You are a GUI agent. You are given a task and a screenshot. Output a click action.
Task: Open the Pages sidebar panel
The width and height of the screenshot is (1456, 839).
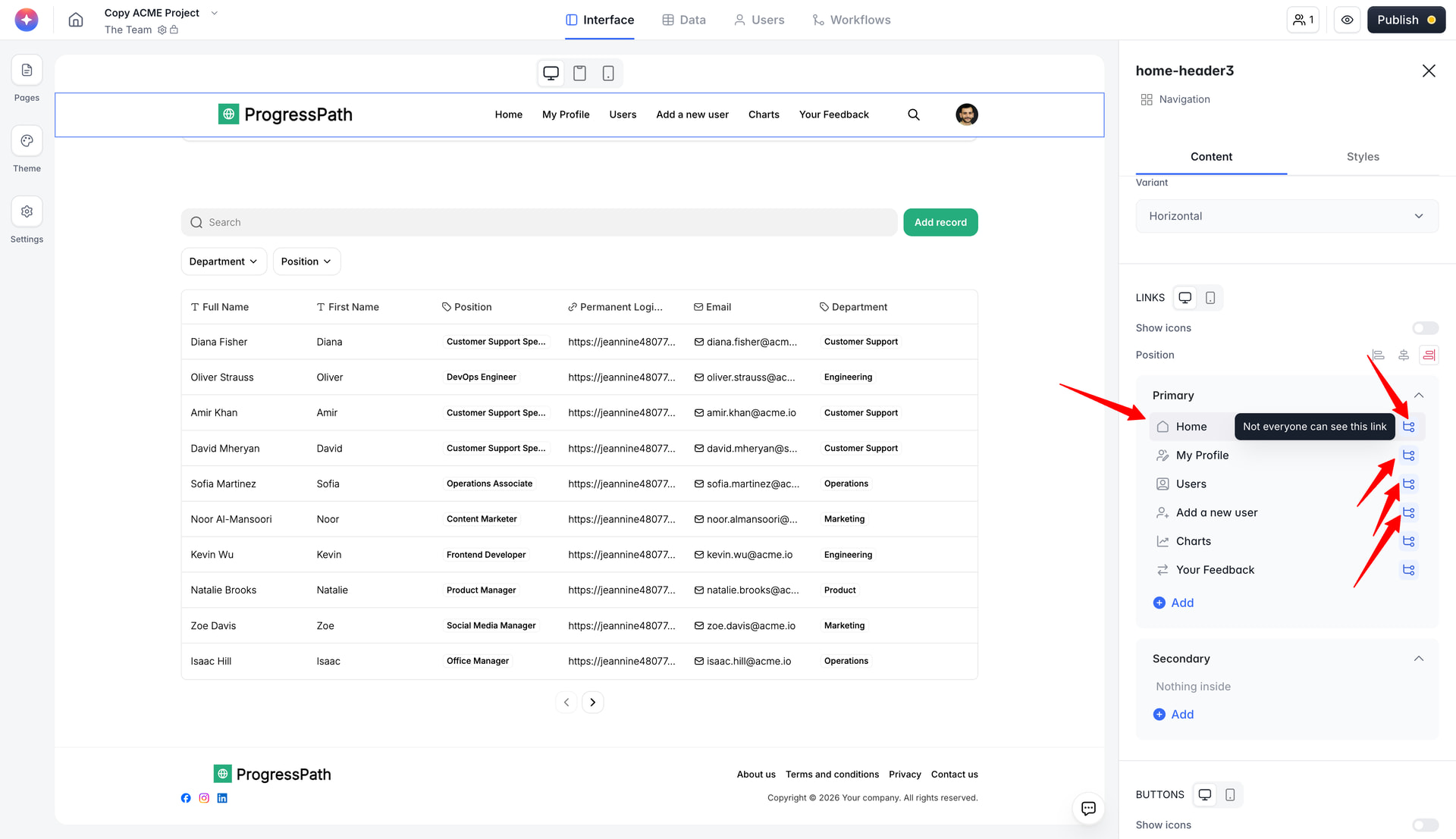click(27, 70)
